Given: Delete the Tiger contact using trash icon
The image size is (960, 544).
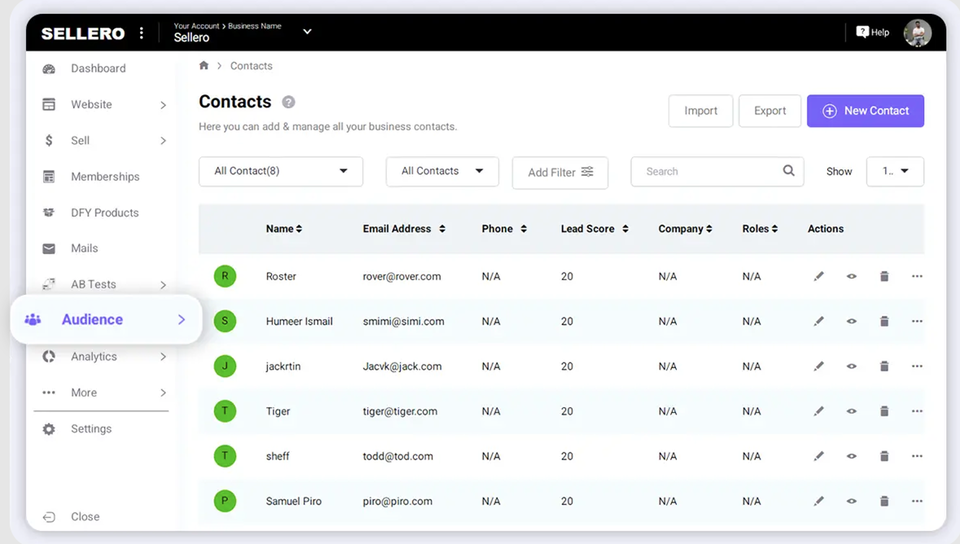Looking at the screenshot, I should coord(884,411).
